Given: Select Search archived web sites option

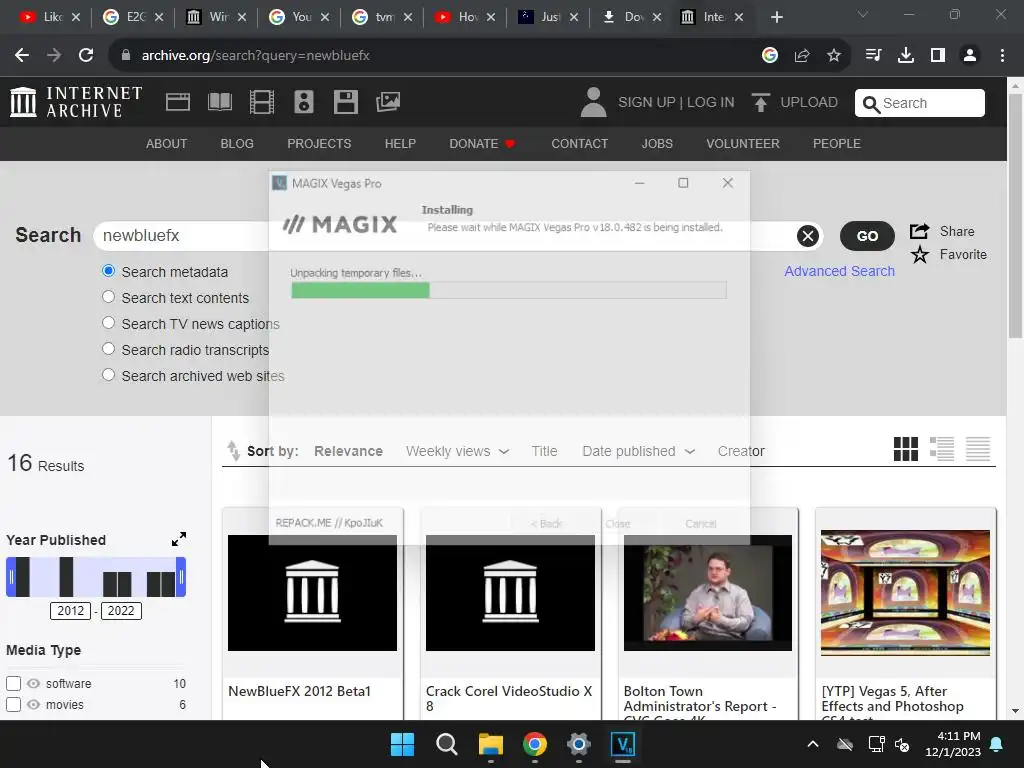Looking at the screenshot, I should coord(108,376).
